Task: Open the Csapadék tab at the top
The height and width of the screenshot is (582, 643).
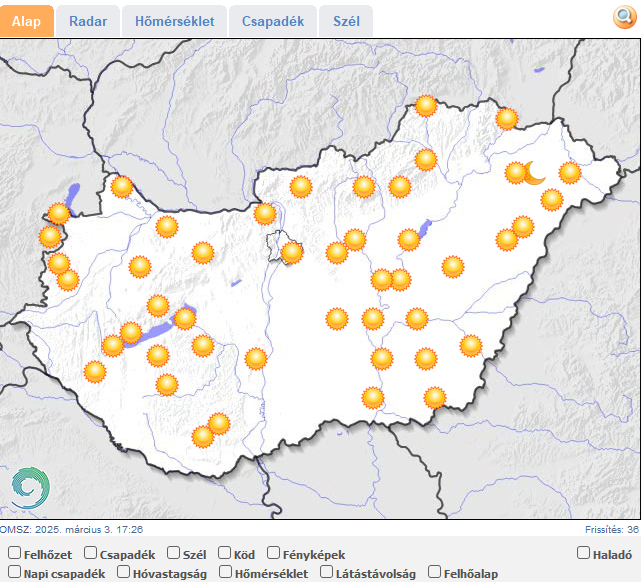Action: [273, 21]
